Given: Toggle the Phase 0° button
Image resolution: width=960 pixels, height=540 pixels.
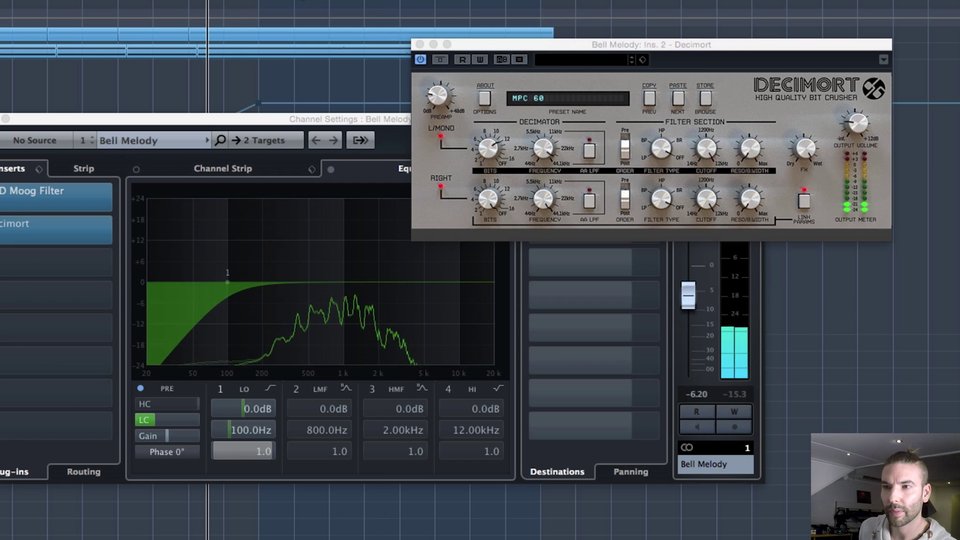Looking at the screenshot, I should point(167,452).
